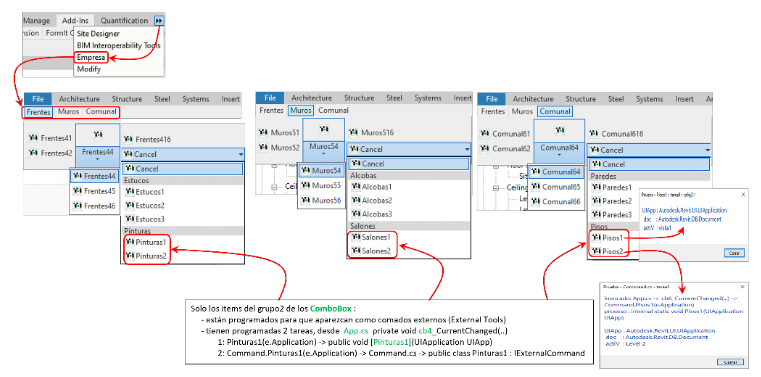Open the Empresa entry in overflow menu

(x=91, y=58)
